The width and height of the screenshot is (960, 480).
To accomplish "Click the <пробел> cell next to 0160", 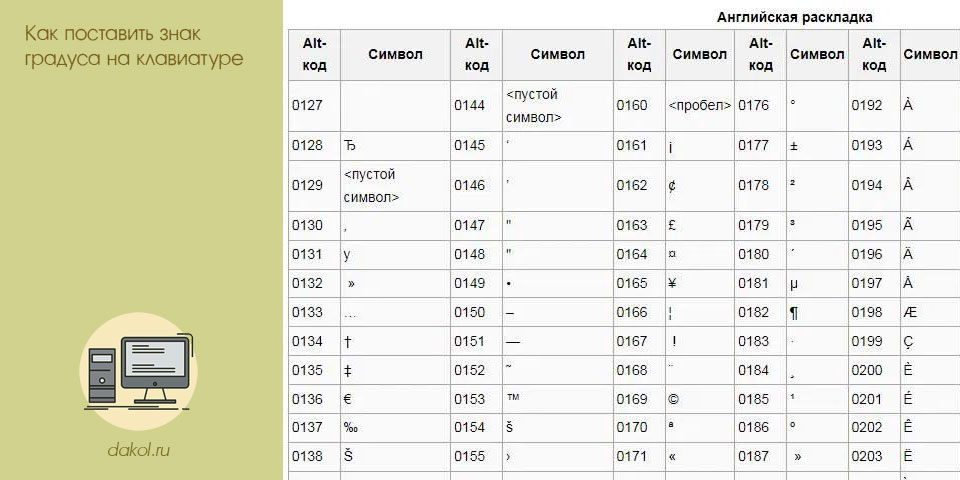I will click(x=700, y=105).
